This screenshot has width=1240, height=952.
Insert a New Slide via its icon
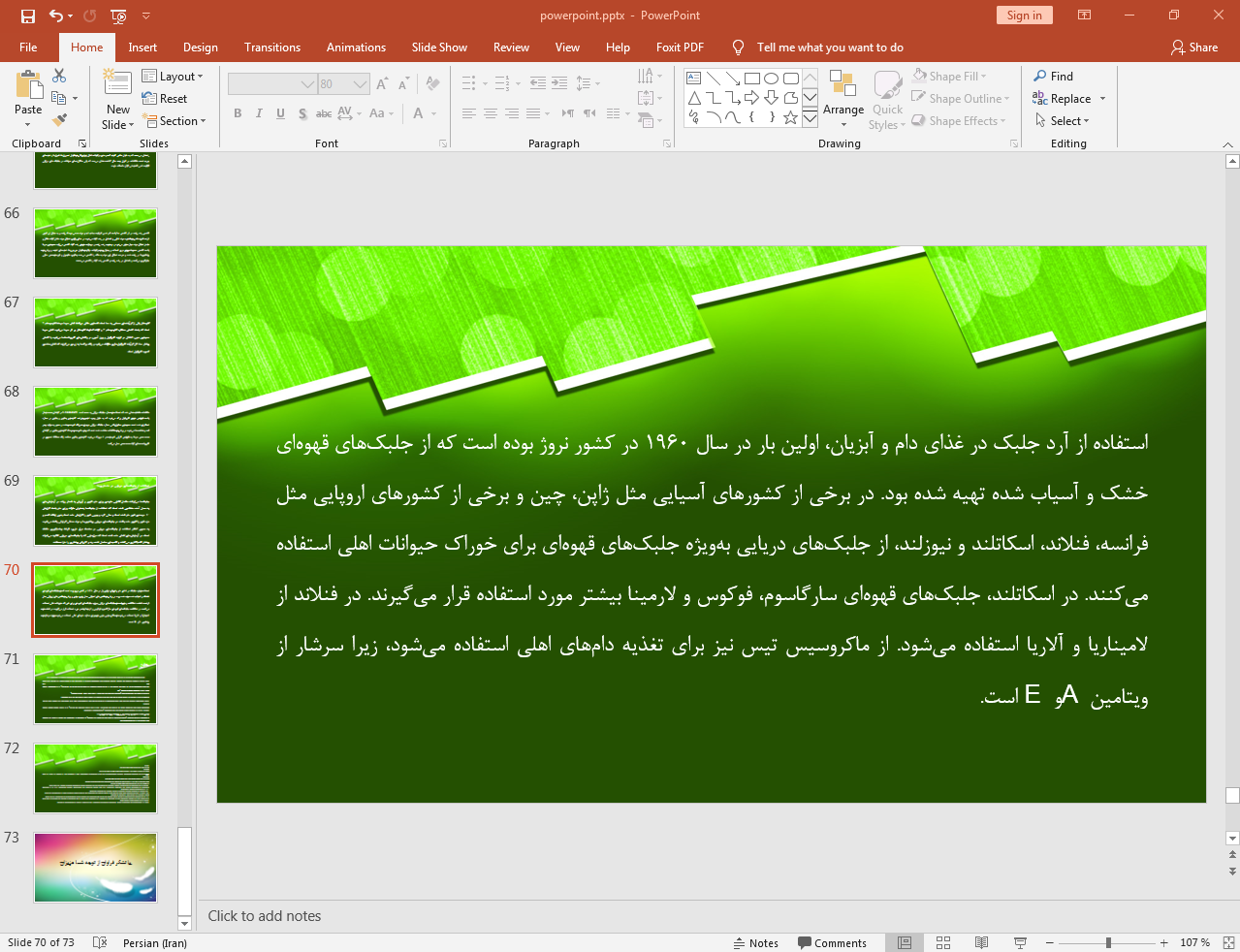(x=117, y=83)
